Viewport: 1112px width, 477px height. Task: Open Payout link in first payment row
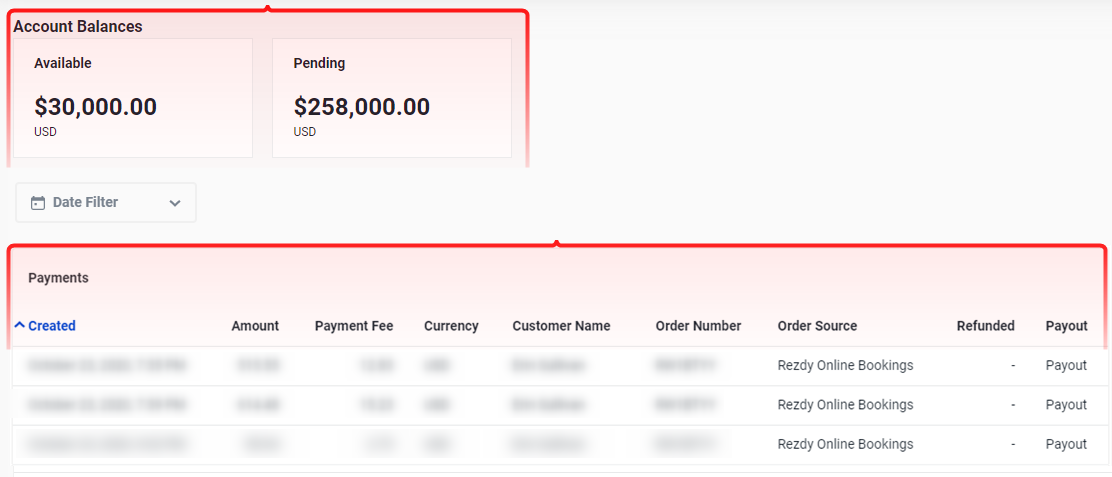click(1067, 366)
